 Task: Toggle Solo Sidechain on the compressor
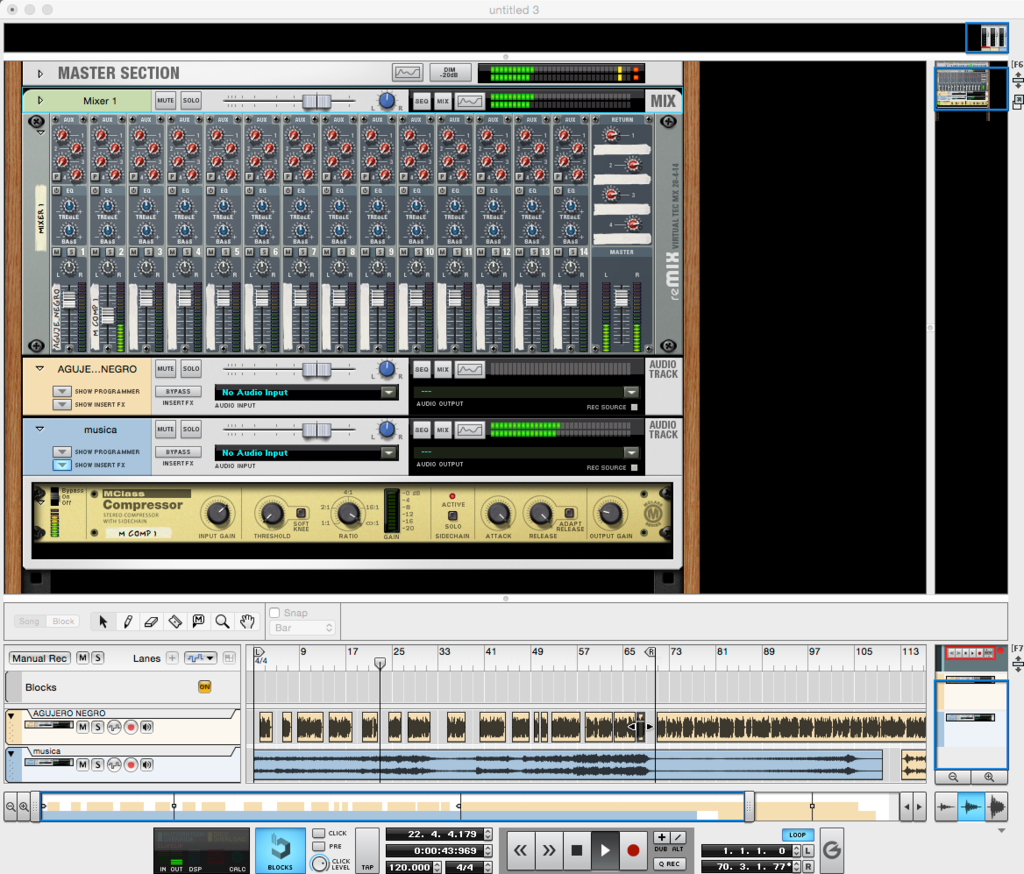coord(453,515)
